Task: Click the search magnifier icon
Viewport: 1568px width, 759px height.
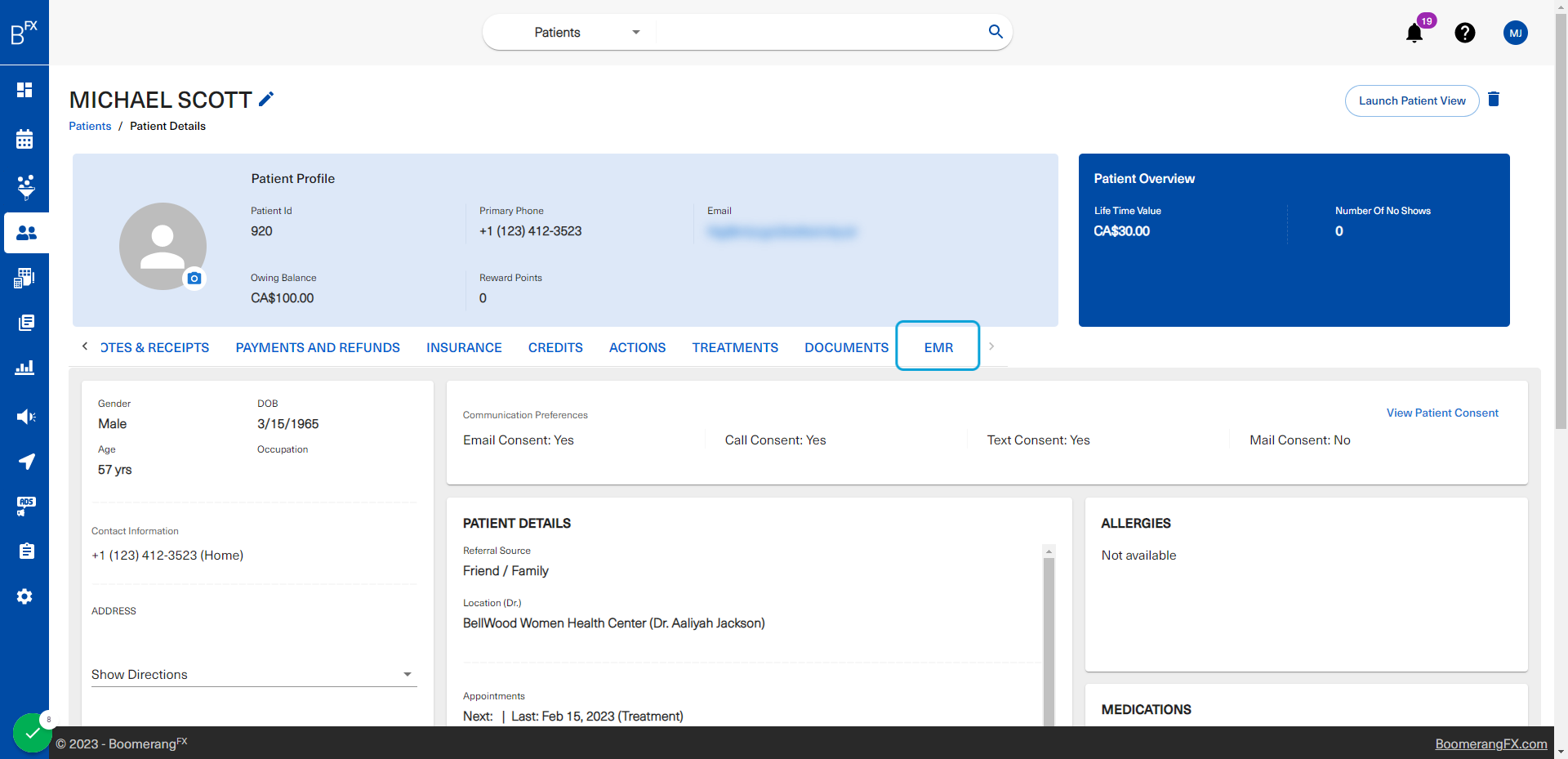Action: [996, 32]
